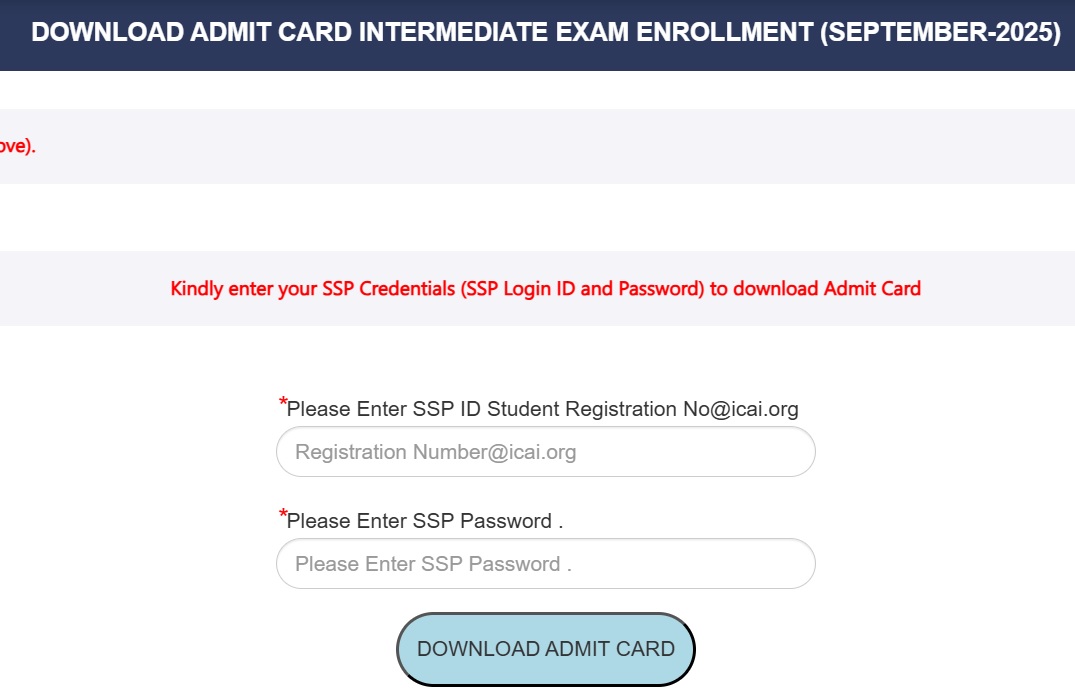1075x690 pixels.
Task: Click the red asterisk beside SSP Password label
Action: click(283, 516)
